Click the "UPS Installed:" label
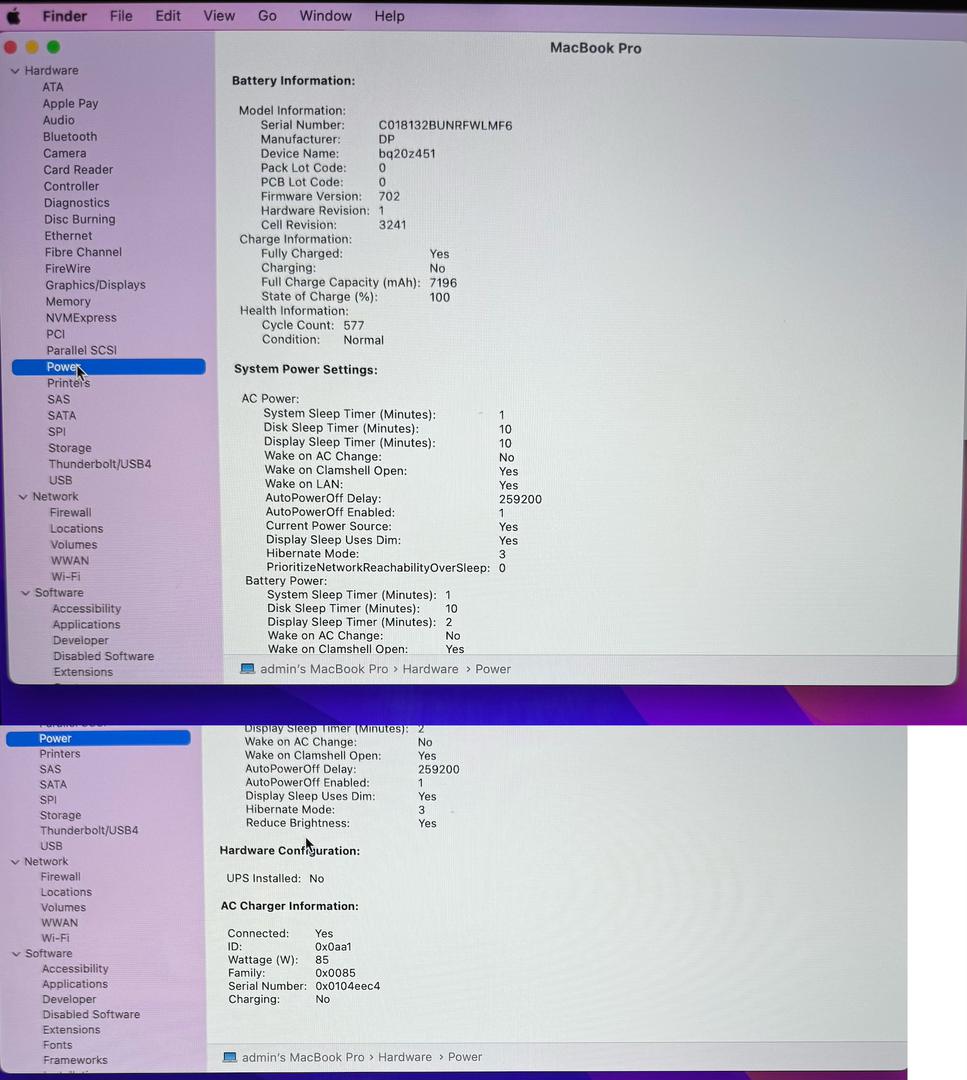The image size is (967, 1080). tap(264, 879)
